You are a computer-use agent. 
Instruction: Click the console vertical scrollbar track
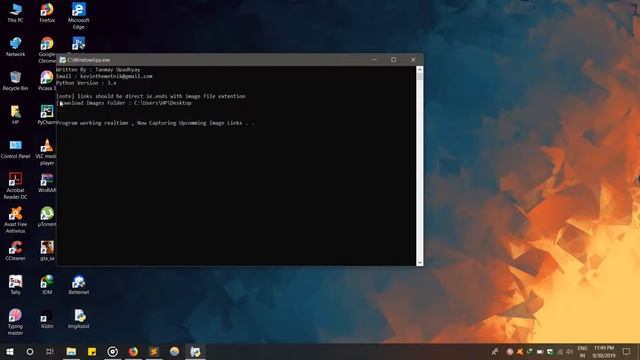tap(420, 166)
